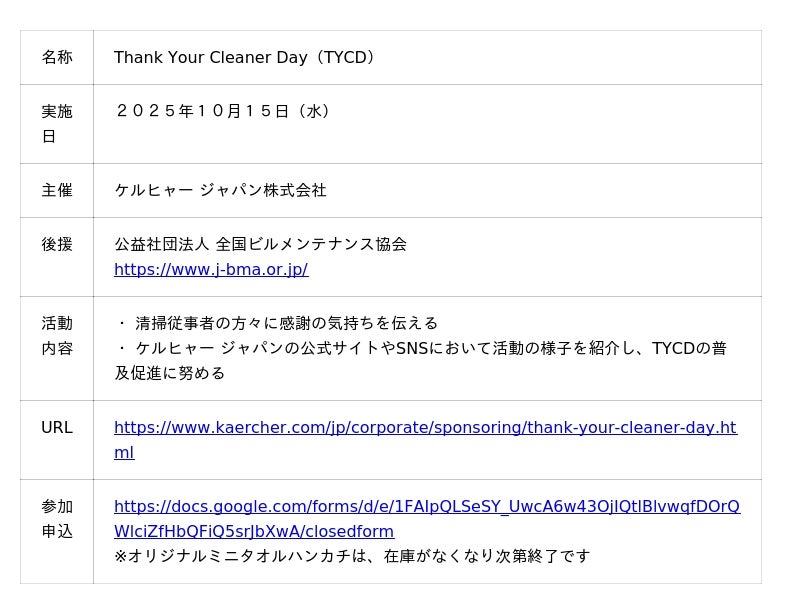
Task: Click the date ２０２５年１０月１５日 text
Action: tap(202, 112)
